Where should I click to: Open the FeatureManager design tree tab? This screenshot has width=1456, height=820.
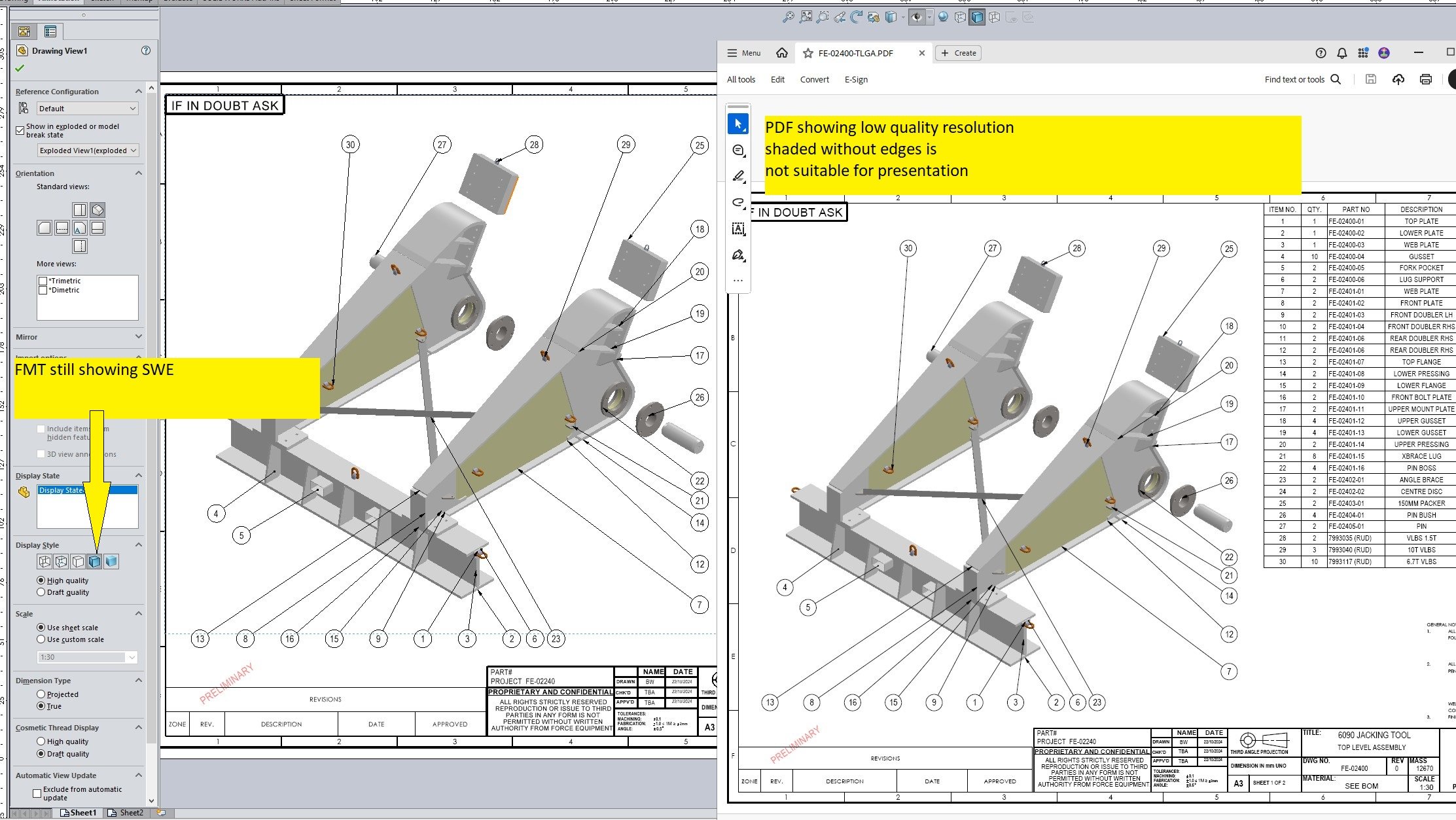24,31
